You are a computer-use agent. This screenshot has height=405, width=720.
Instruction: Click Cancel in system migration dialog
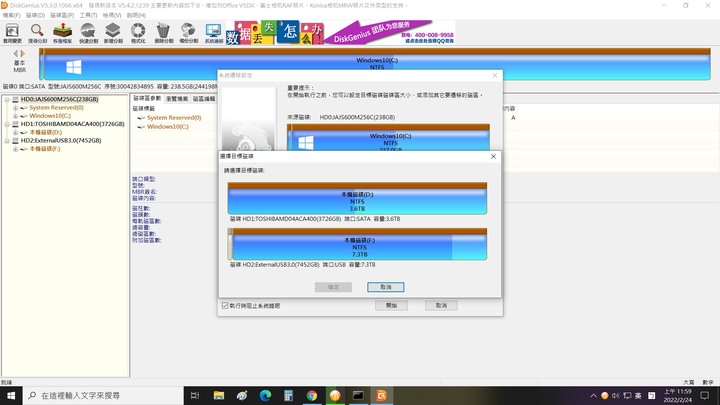pos(441,305)
